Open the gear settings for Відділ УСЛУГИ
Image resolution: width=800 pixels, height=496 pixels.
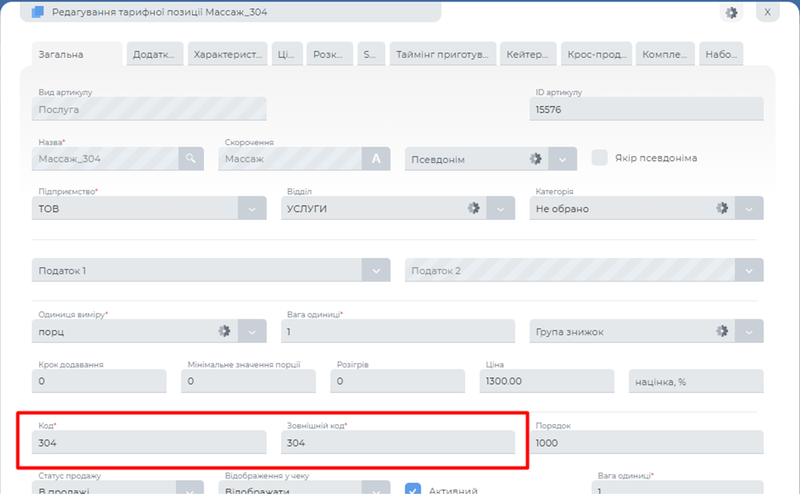click(x=474, y=208)
